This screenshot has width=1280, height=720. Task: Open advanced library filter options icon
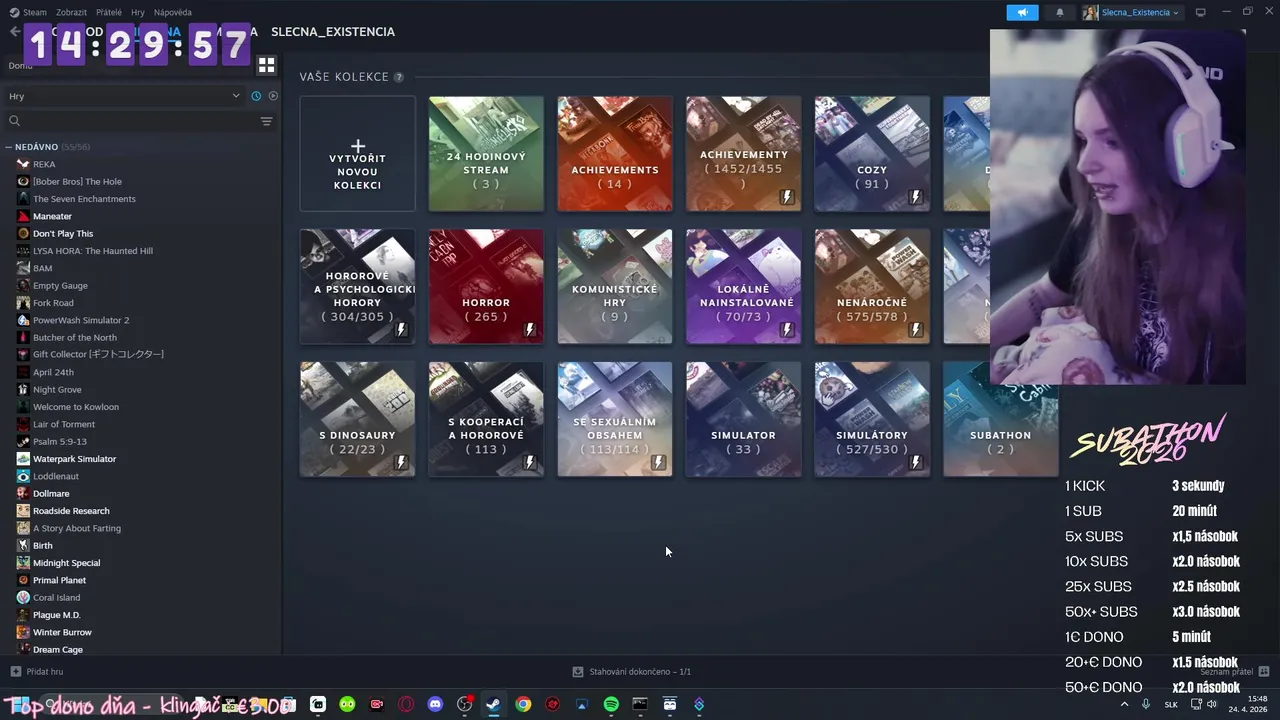[266, 121]
